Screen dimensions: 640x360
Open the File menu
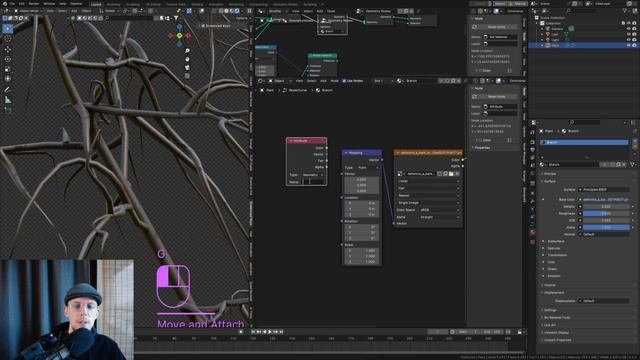click(x=12, y=4)
